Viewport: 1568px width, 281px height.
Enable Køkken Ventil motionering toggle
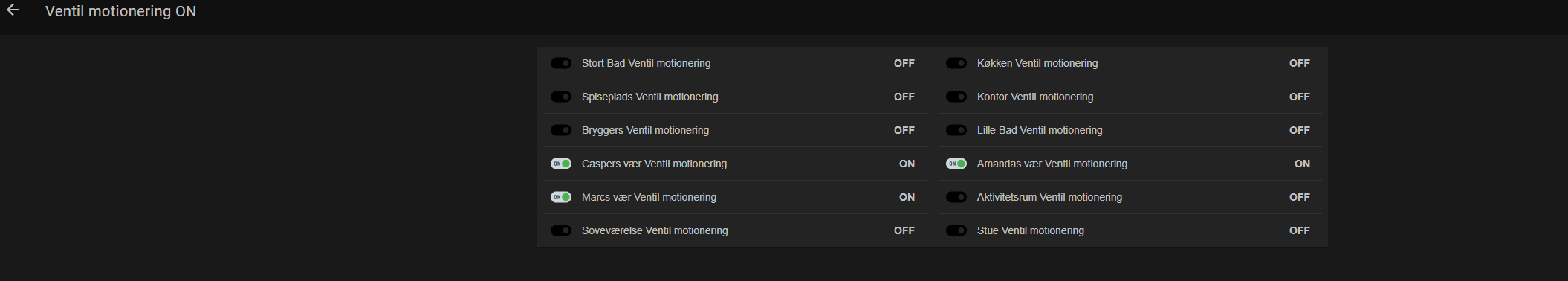point(956,63)
